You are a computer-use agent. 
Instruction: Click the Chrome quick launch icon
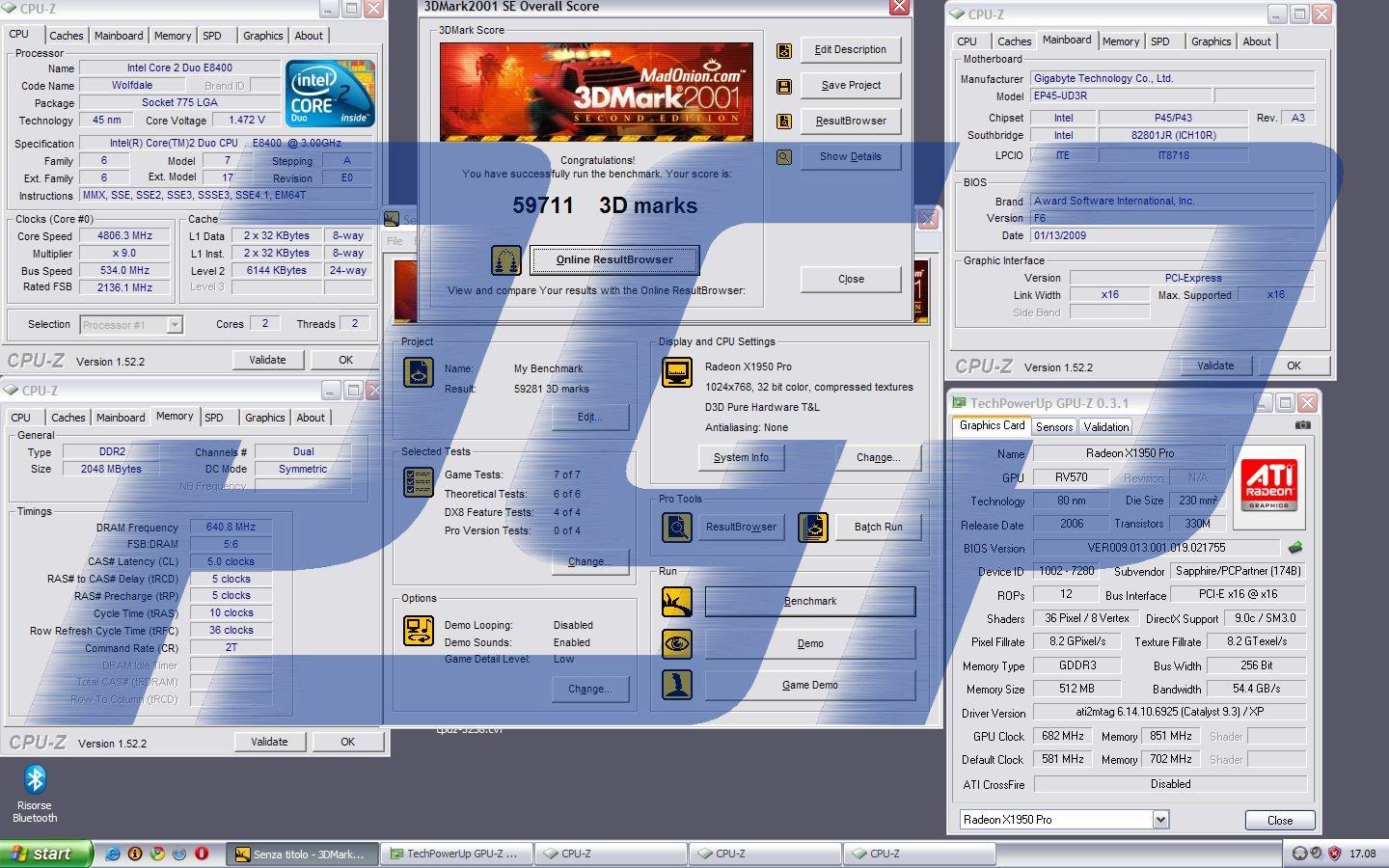pyautogui.click(x=157, y=854)
